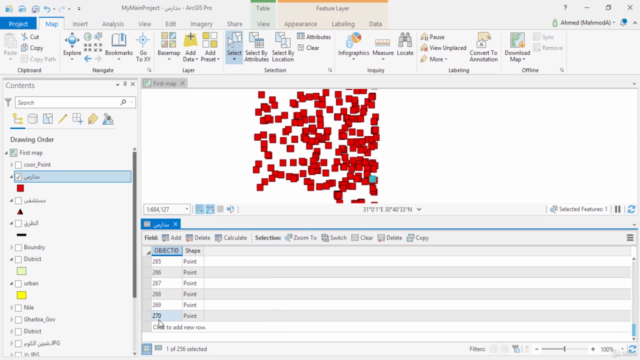
Task: Click Zoom To selection button
Action: coord(301,238)
